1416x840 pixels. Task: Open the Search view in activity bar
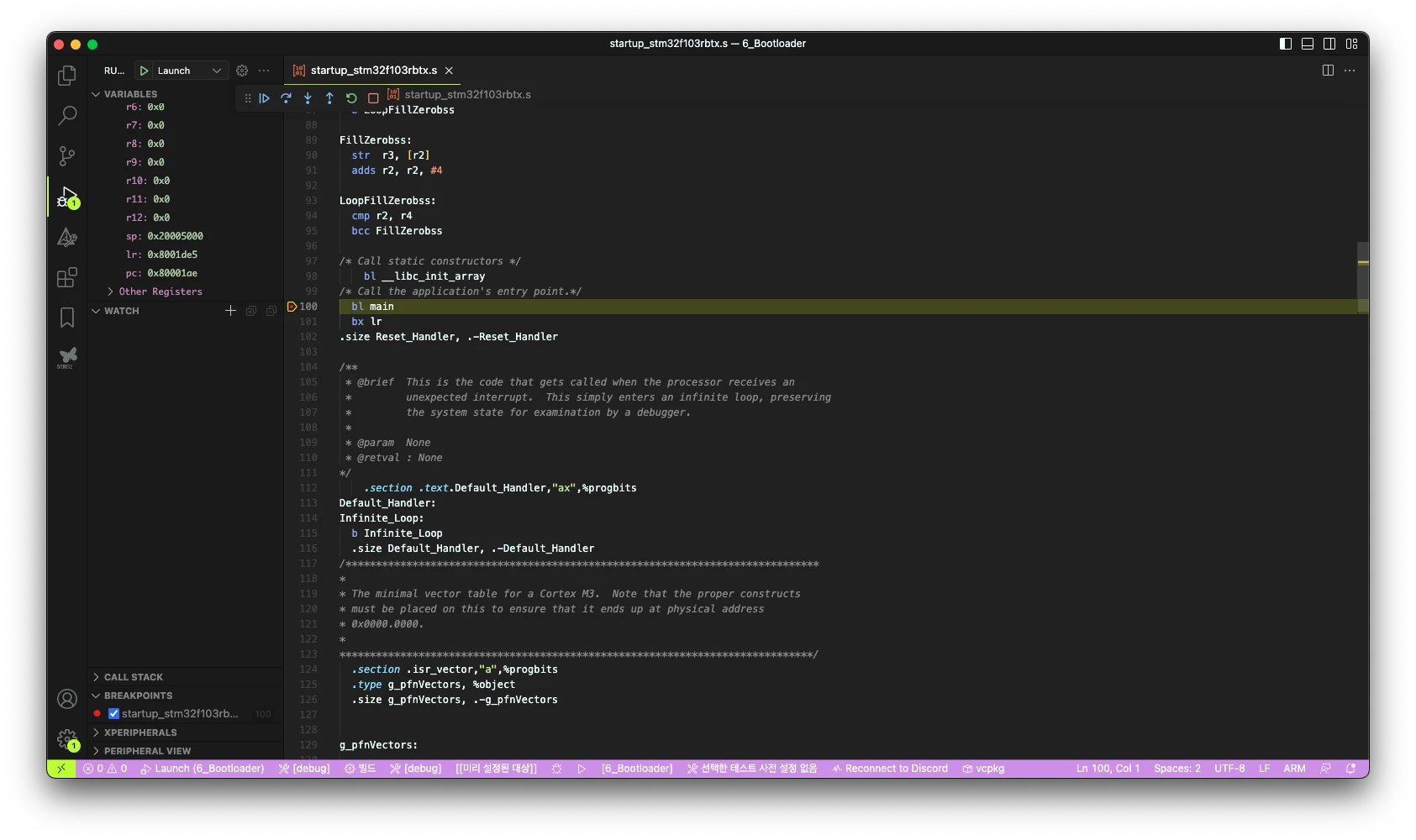(67, 115)
